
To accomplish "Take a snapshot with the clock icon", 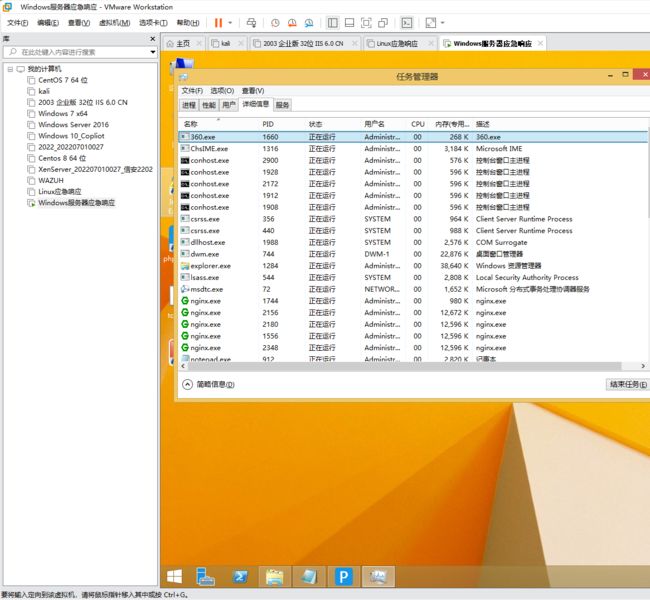I will [275, 23].
